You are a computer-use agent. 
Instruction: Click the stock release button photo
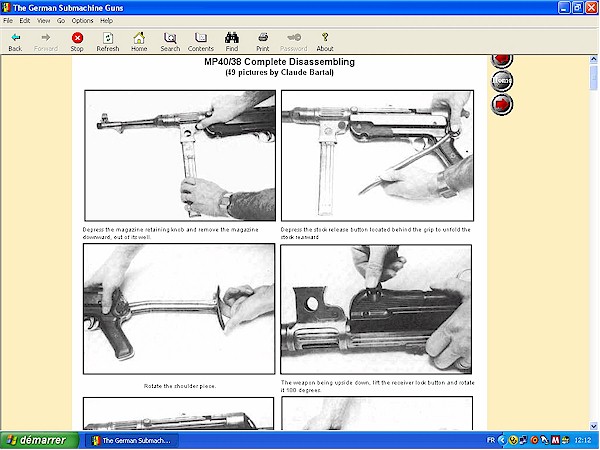coord(377,155)
